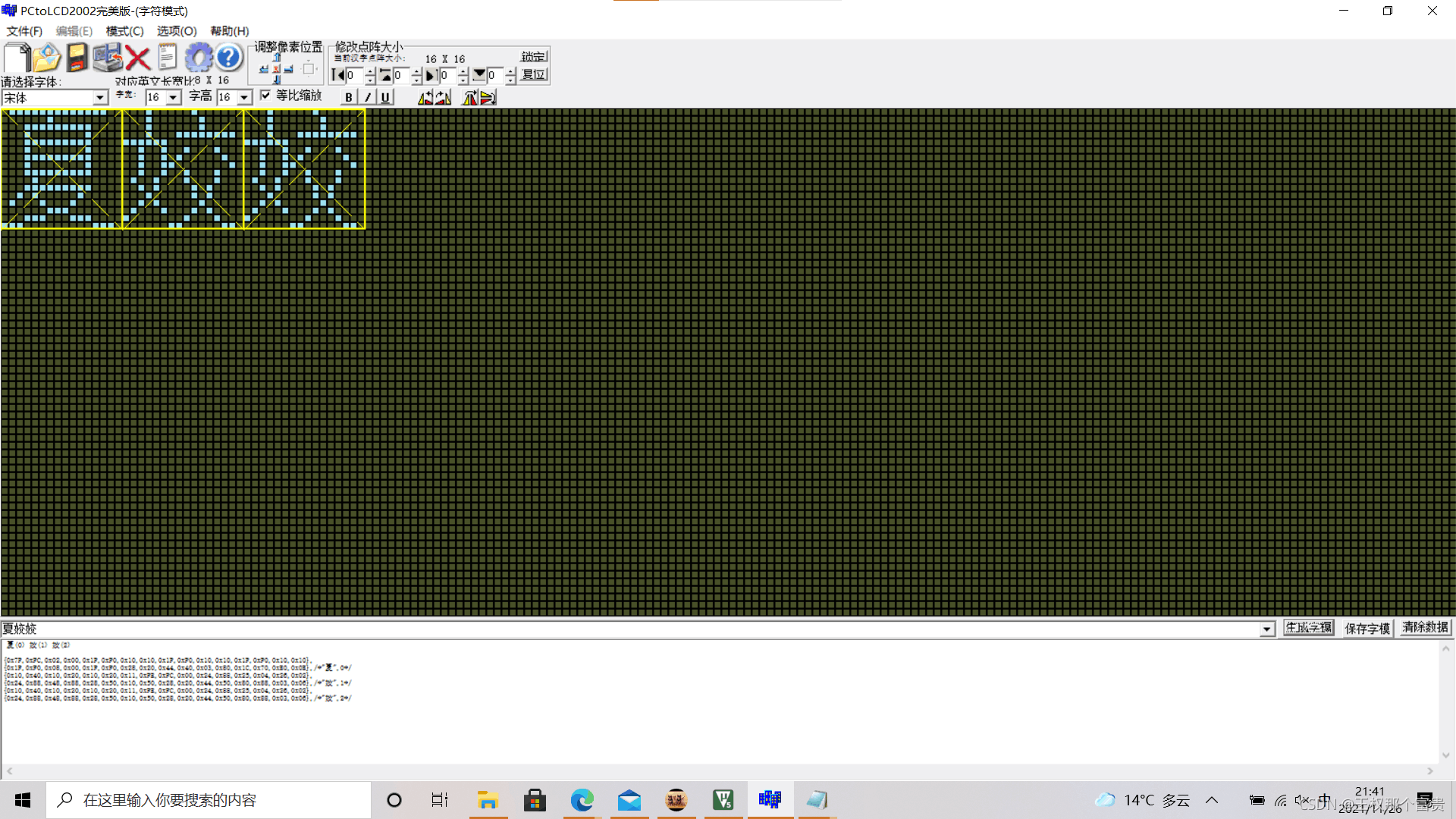Open the notepad document icon
The image size is (1456, 819).
pyautogui.click(x=168, y=58)
